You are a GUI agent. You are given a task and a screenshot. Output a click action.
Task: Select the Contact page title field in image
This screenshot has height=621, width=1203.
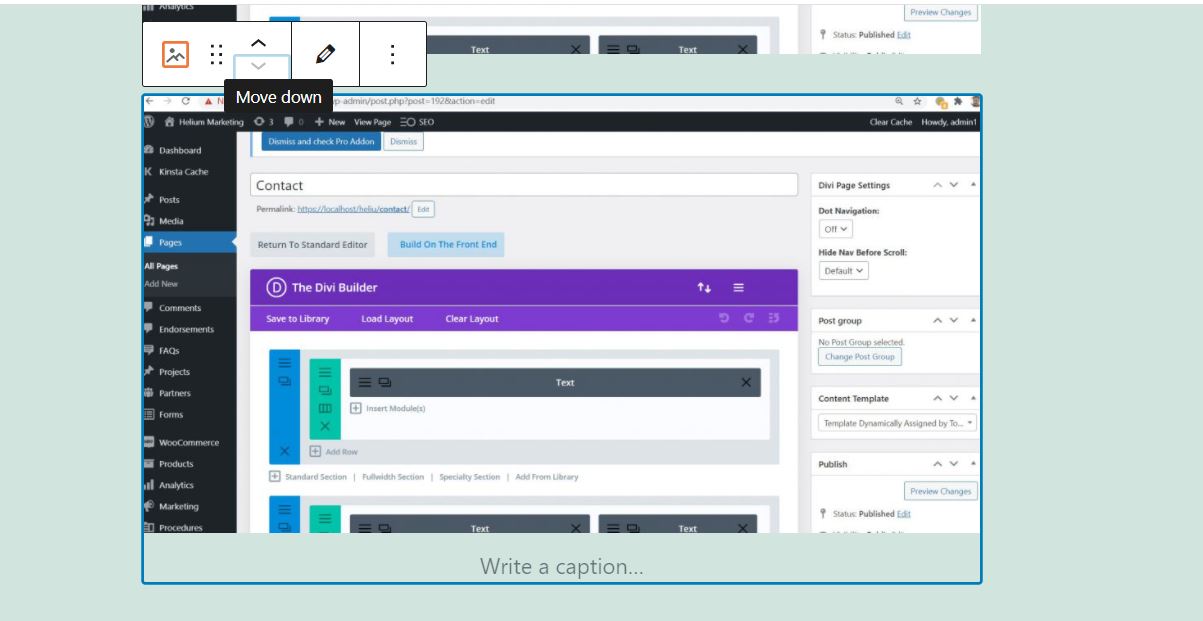point(524,185)
